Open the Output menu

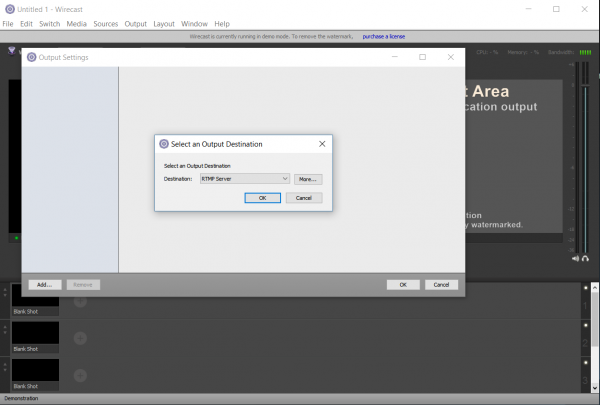click(135, 24)
